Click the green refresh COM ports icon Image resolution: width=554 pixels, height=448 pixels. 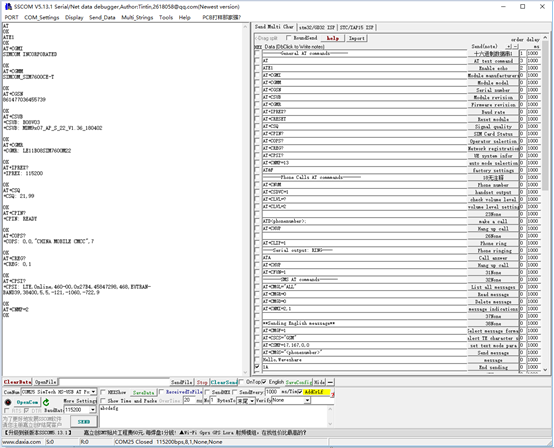(x=46, y=402)
